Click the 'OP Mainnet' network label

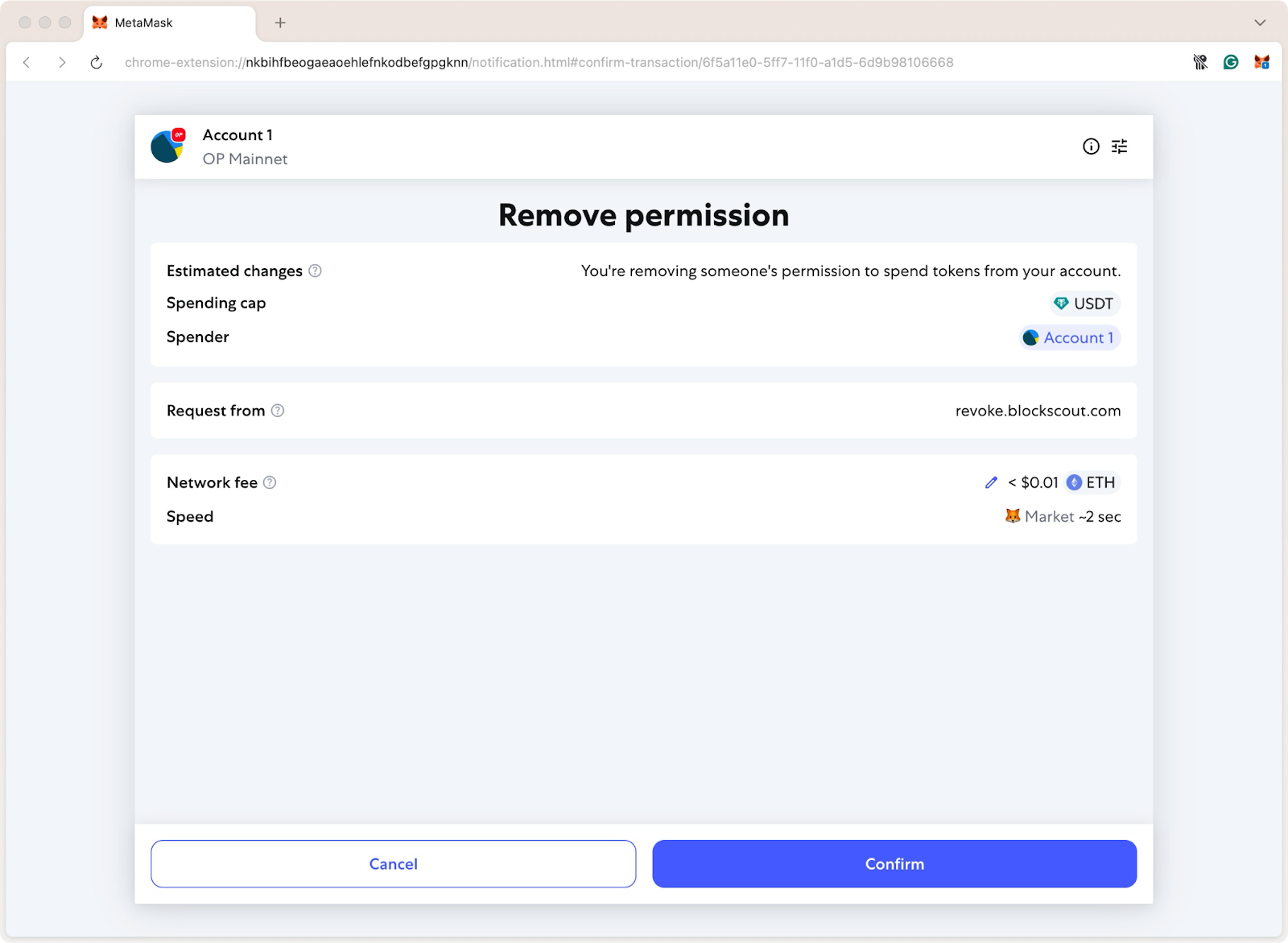[x=245, y=159]
